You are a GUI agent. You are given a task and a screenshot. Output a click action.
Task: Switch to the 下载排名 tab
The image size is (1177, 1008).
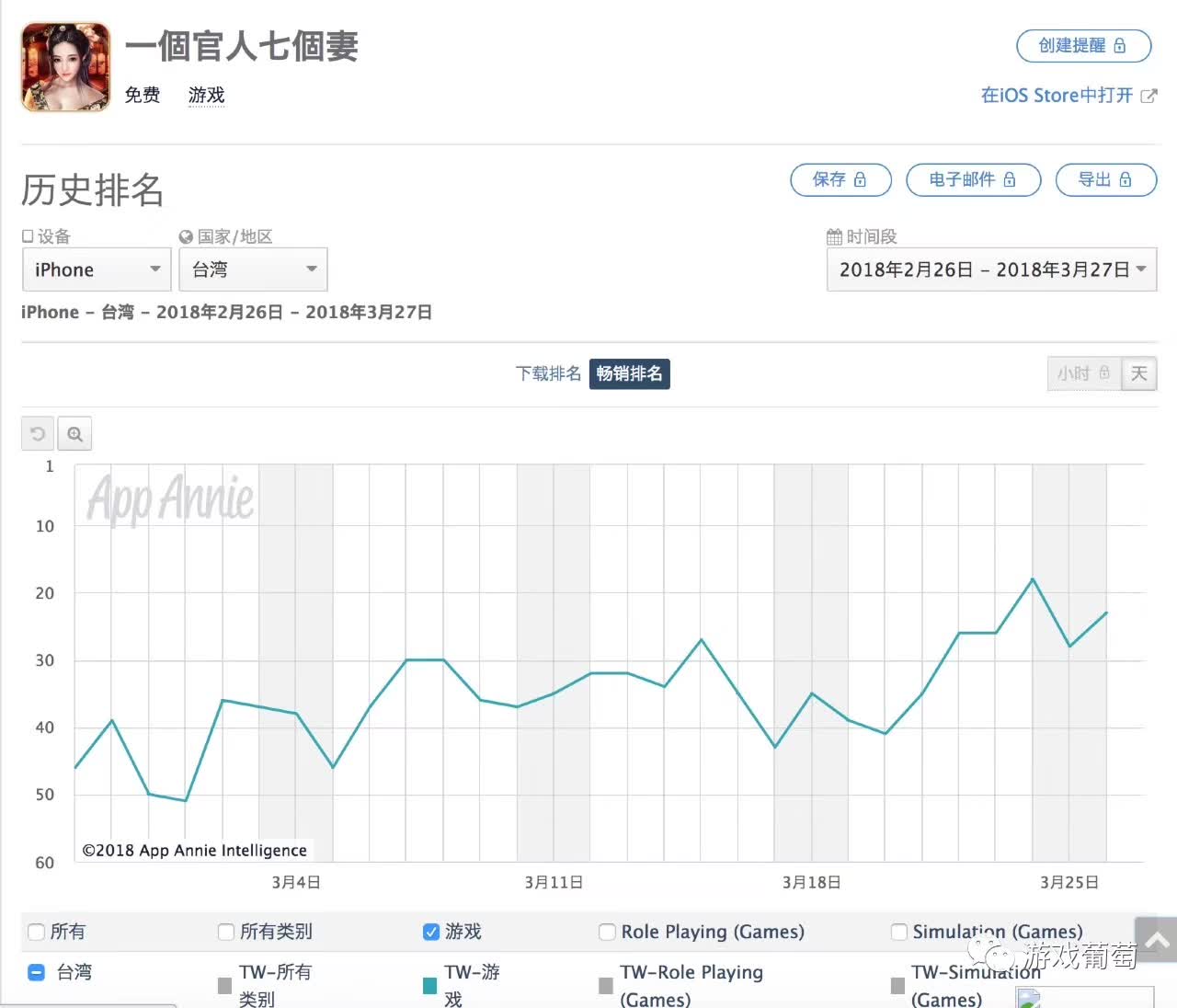548,373
